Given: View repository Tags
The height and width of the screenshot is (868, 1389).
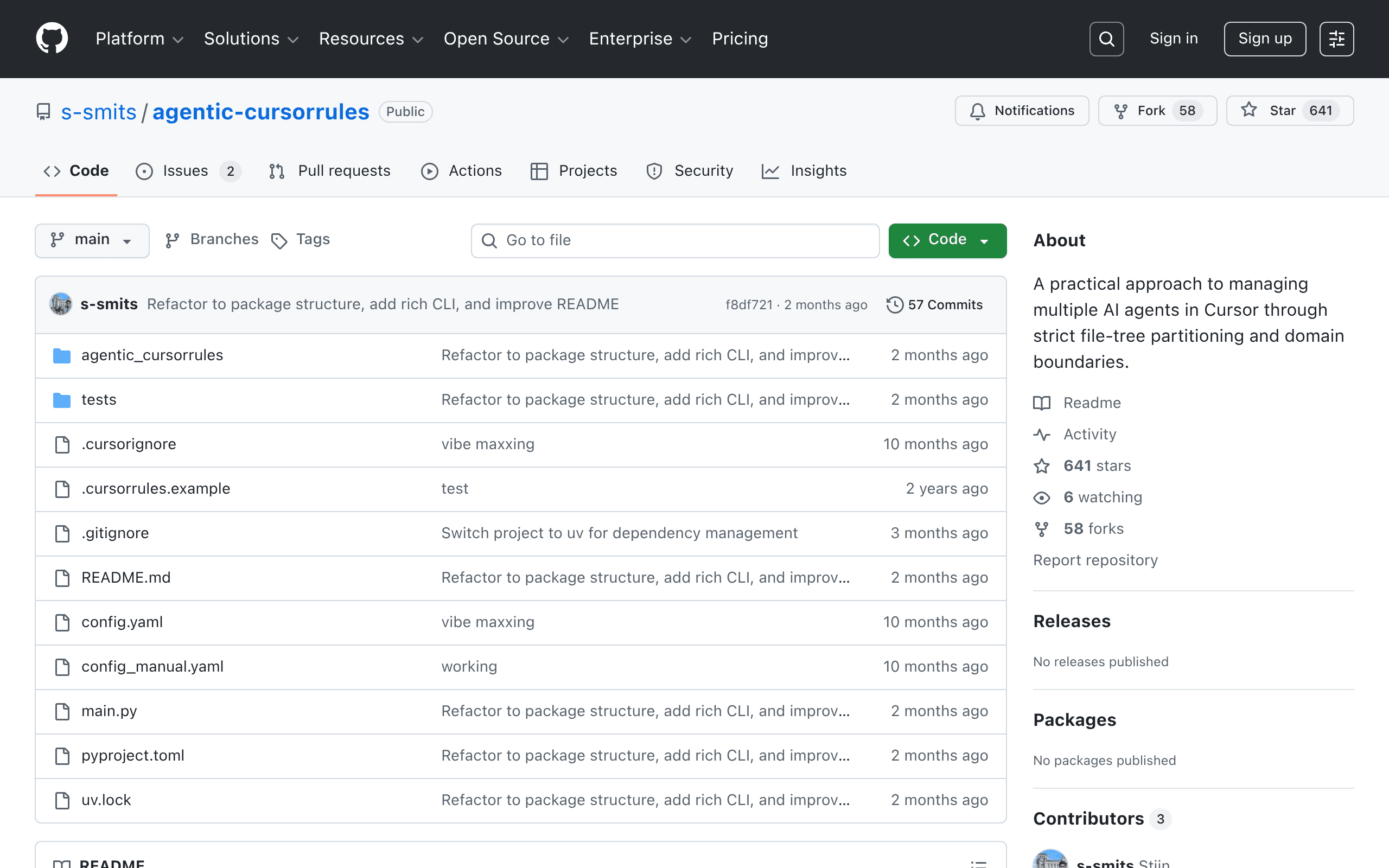Looking at the screenshot, I should (301, 240).
